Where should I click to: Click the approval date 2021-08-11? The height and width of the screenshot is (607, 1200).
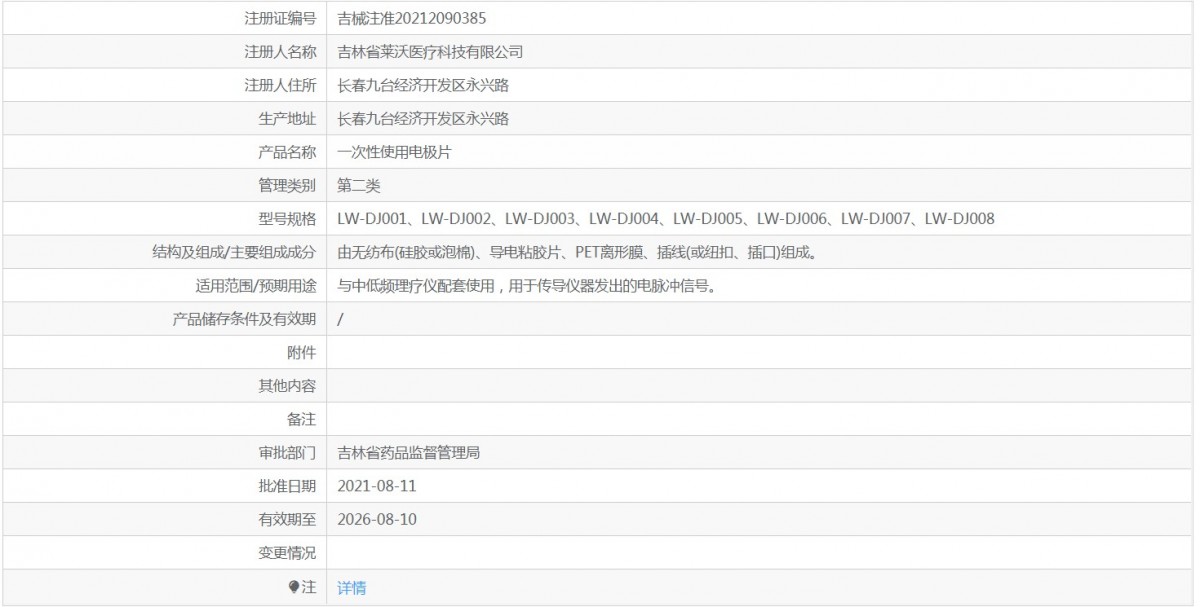tap(376, 486)
